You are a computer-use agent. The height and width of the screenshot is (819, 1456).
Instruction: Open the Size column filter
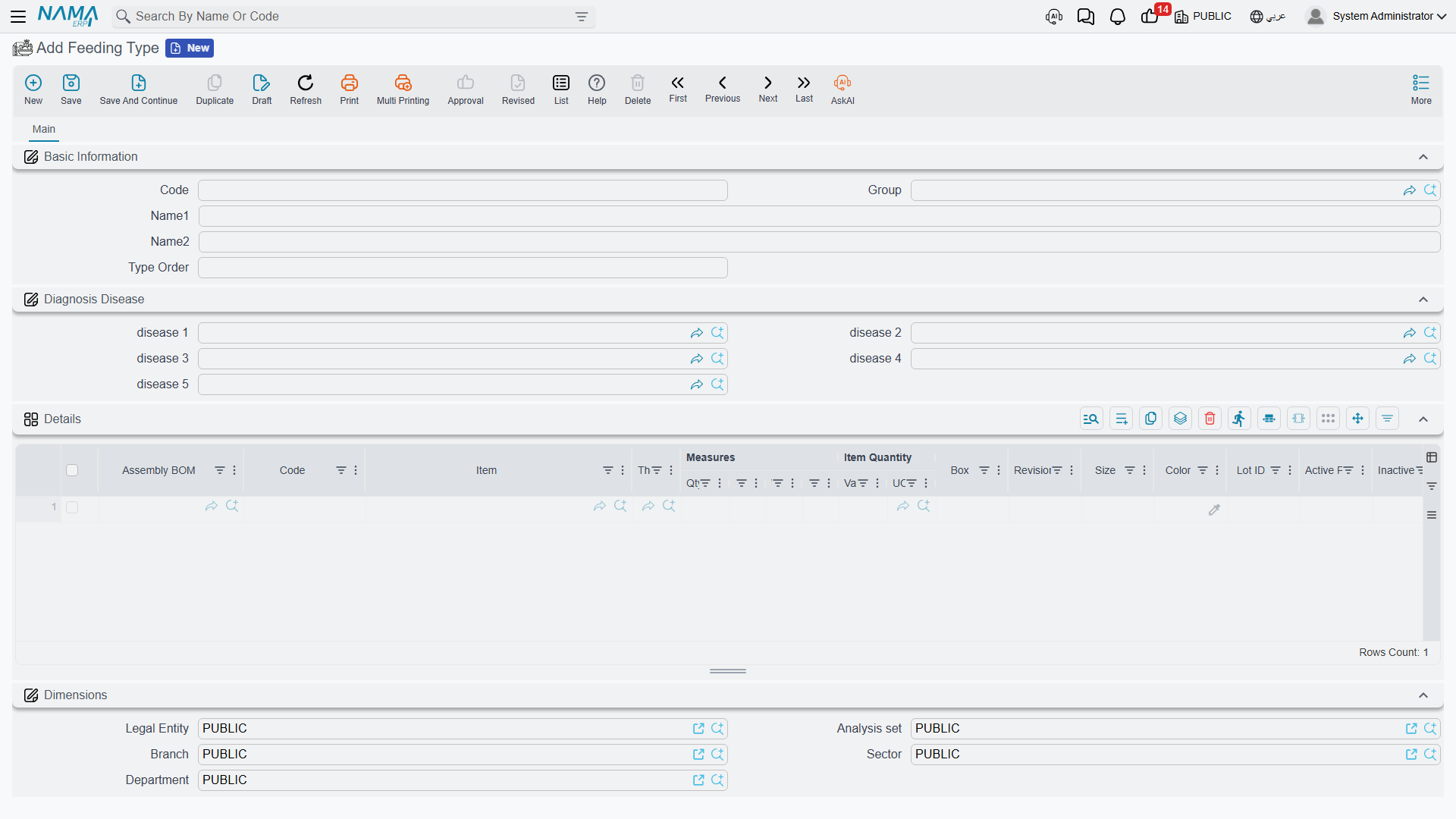[x=1130, y=470]
